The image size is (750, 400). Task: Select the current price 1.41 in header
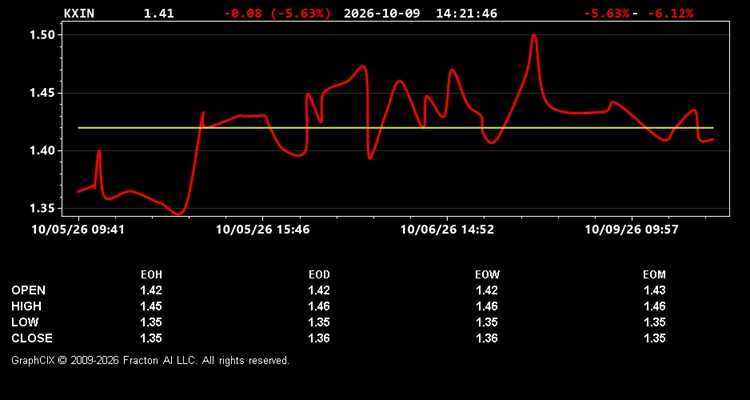point(159,13)
